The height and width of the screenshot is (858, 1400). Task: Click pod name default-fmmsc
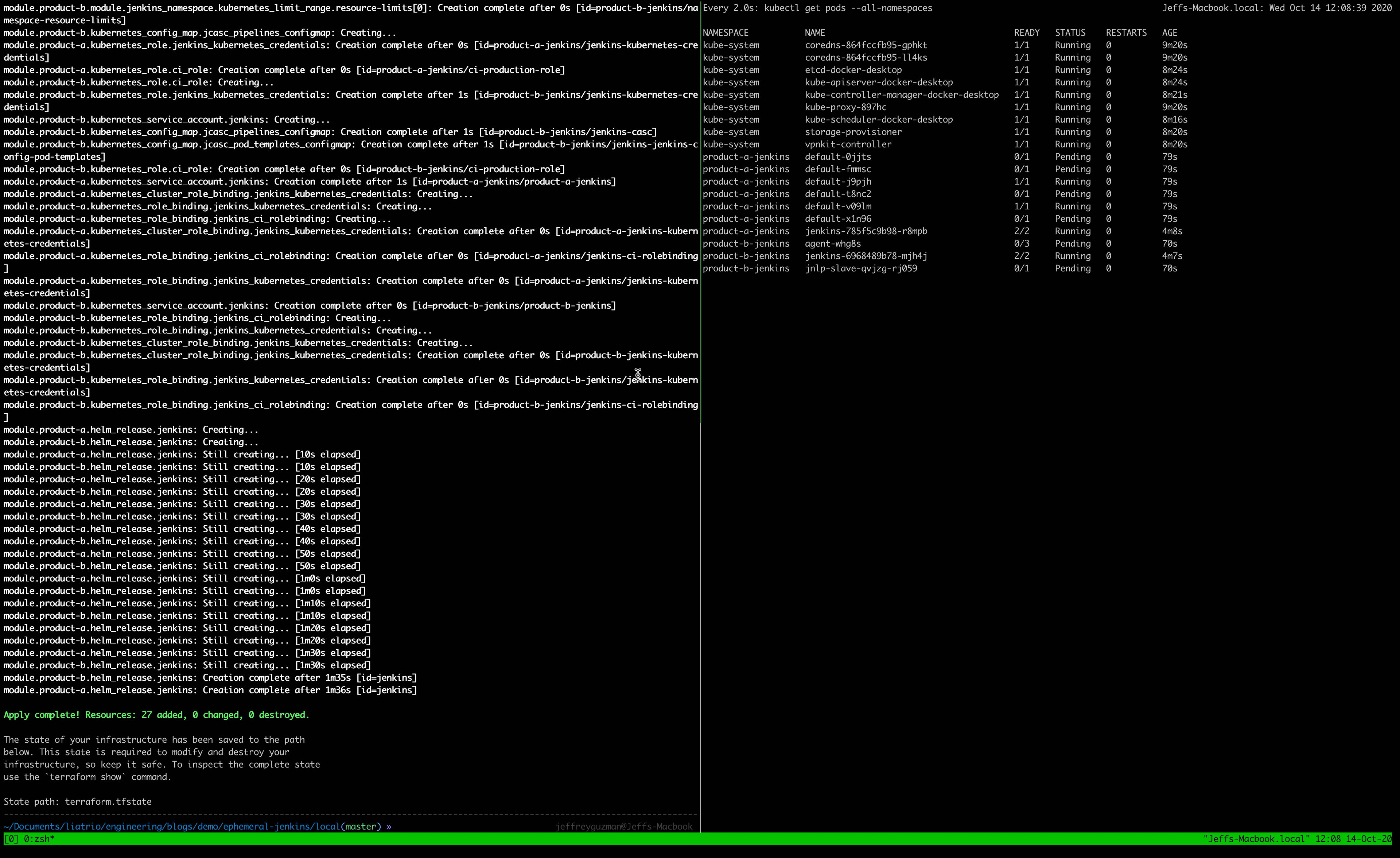837,169
